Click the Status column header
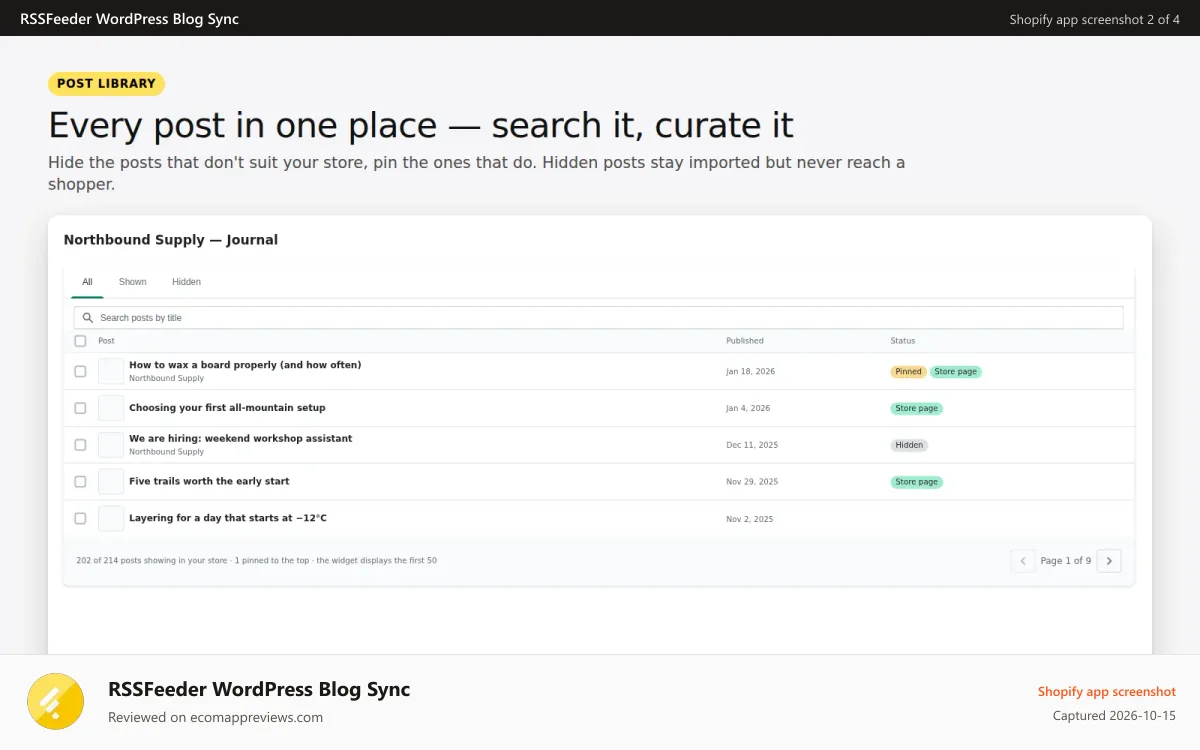The image size is (1200, 750). click(903, 341)
